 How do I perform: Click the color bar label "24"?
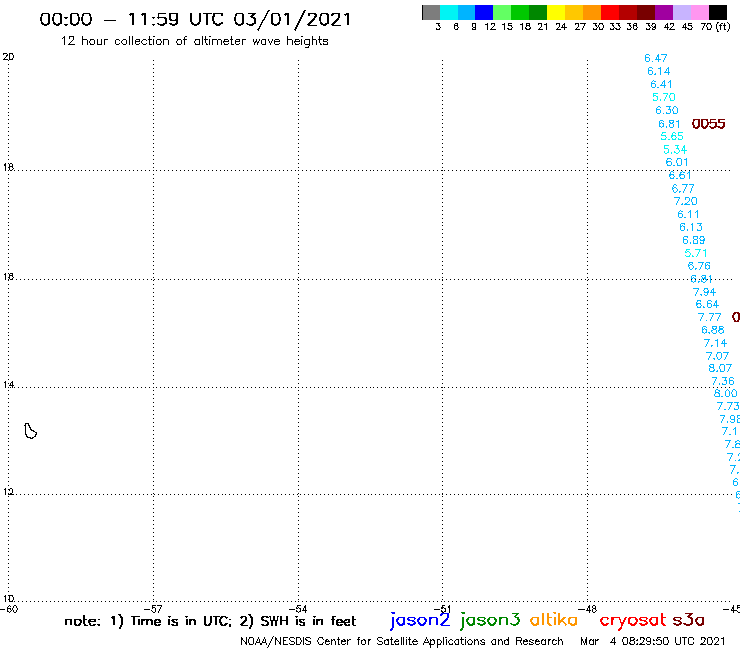point(561,27)
